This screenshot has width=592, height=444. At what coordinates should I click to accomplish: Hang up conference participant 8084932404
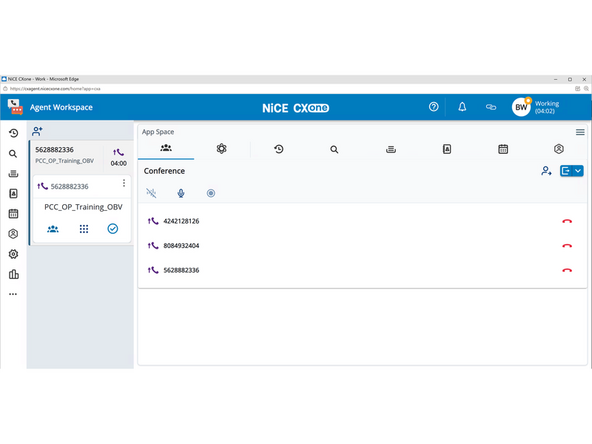[x=567, y=246]
